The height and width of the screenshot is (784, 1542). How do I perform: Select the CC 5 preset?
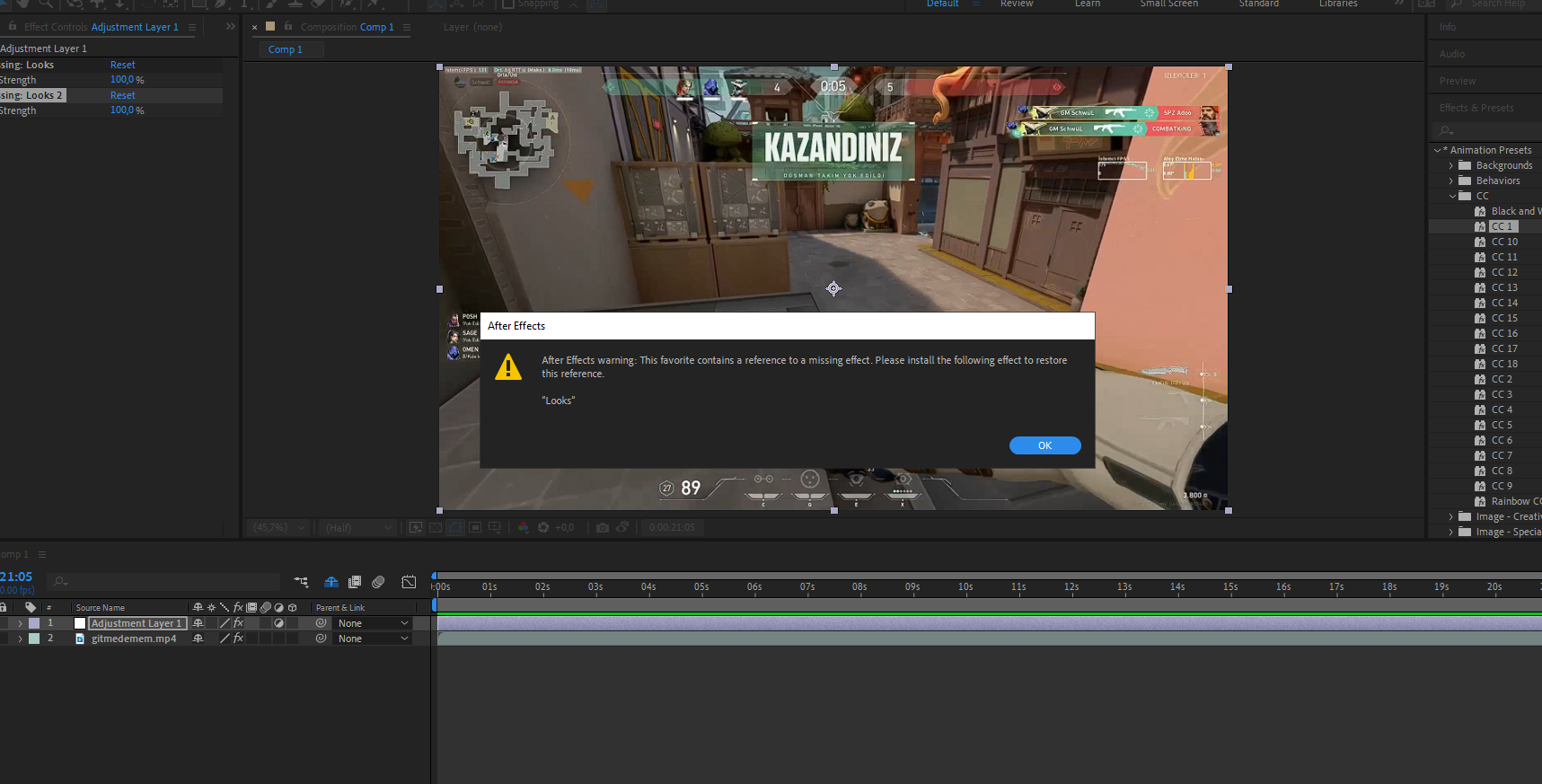(1502, 425)
